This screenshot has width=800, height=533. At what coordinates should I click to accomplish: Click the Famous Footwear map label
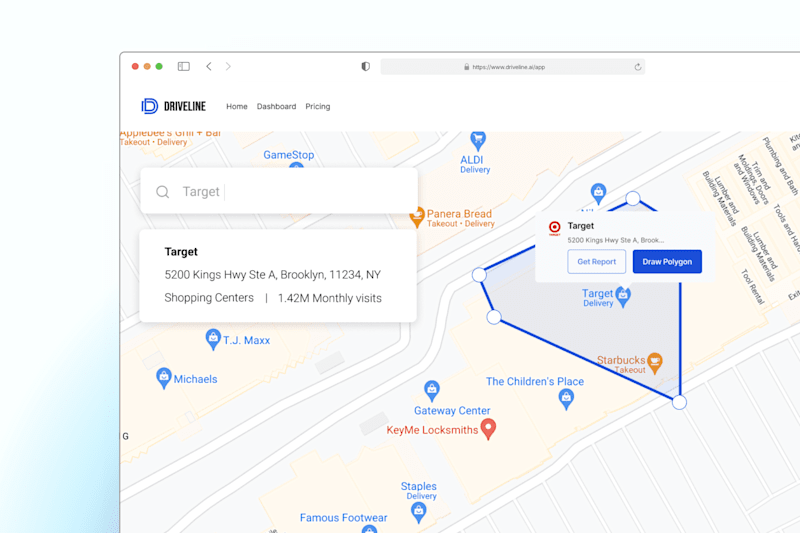point(343,518)
